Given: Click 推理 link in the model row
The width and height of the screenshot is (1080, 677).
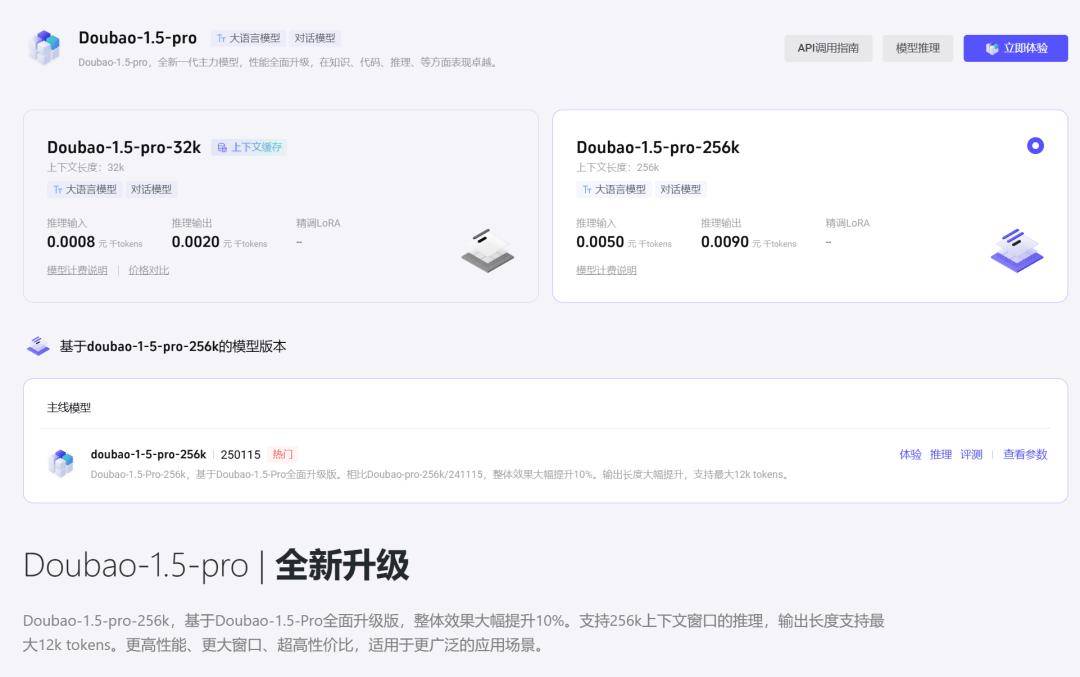Looking at the screenshot, I should [940, 455].
